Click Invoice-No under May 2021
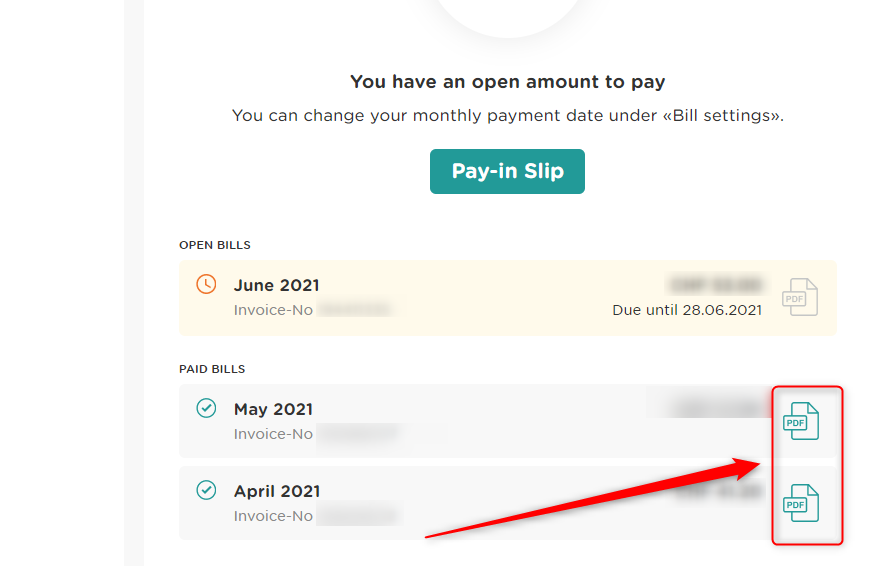Screen dimensions: 870x566 pyautogui.click(x=273, y=434)
